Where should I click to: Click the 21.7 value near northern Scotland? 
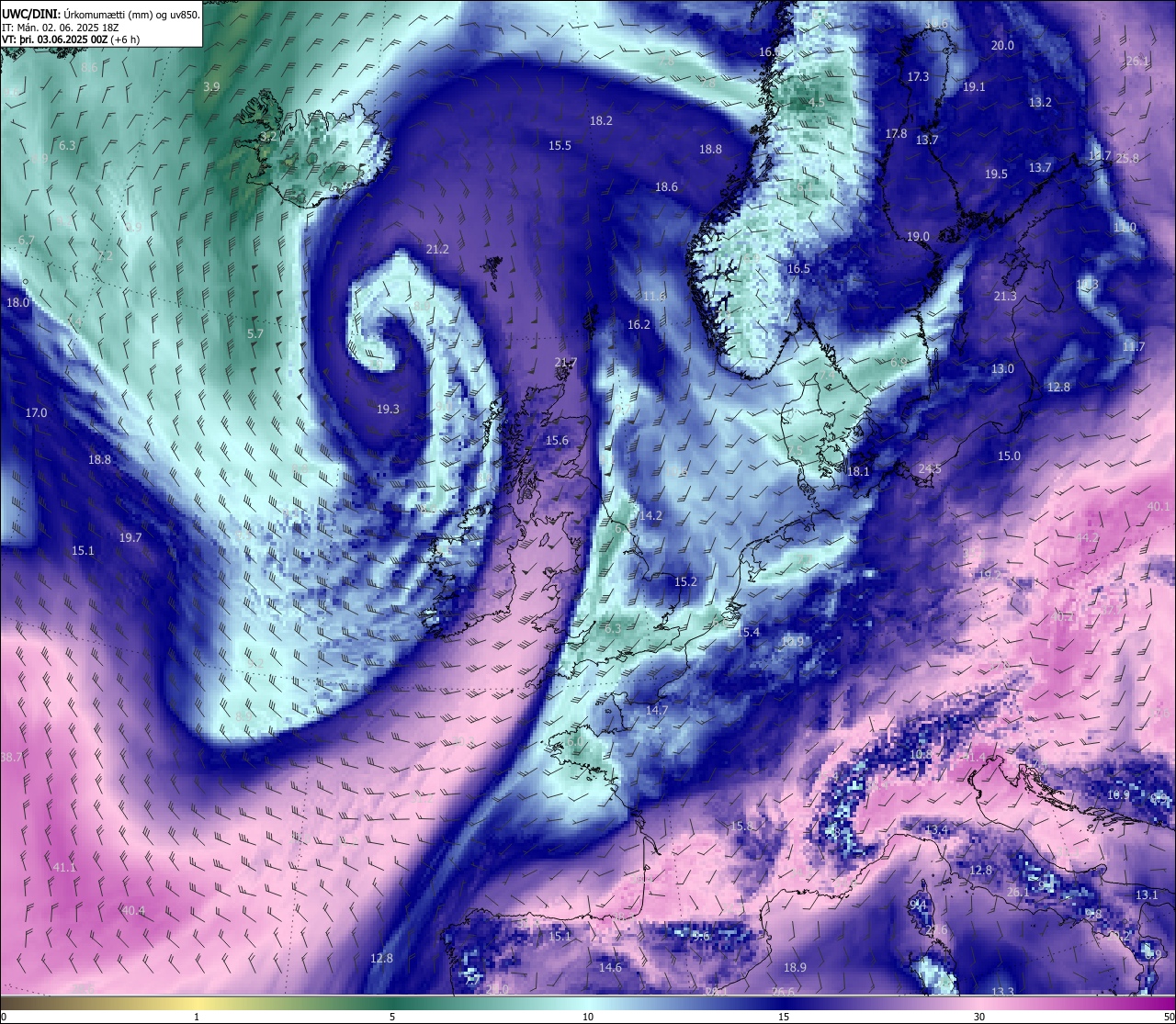[x=566, y=362]
